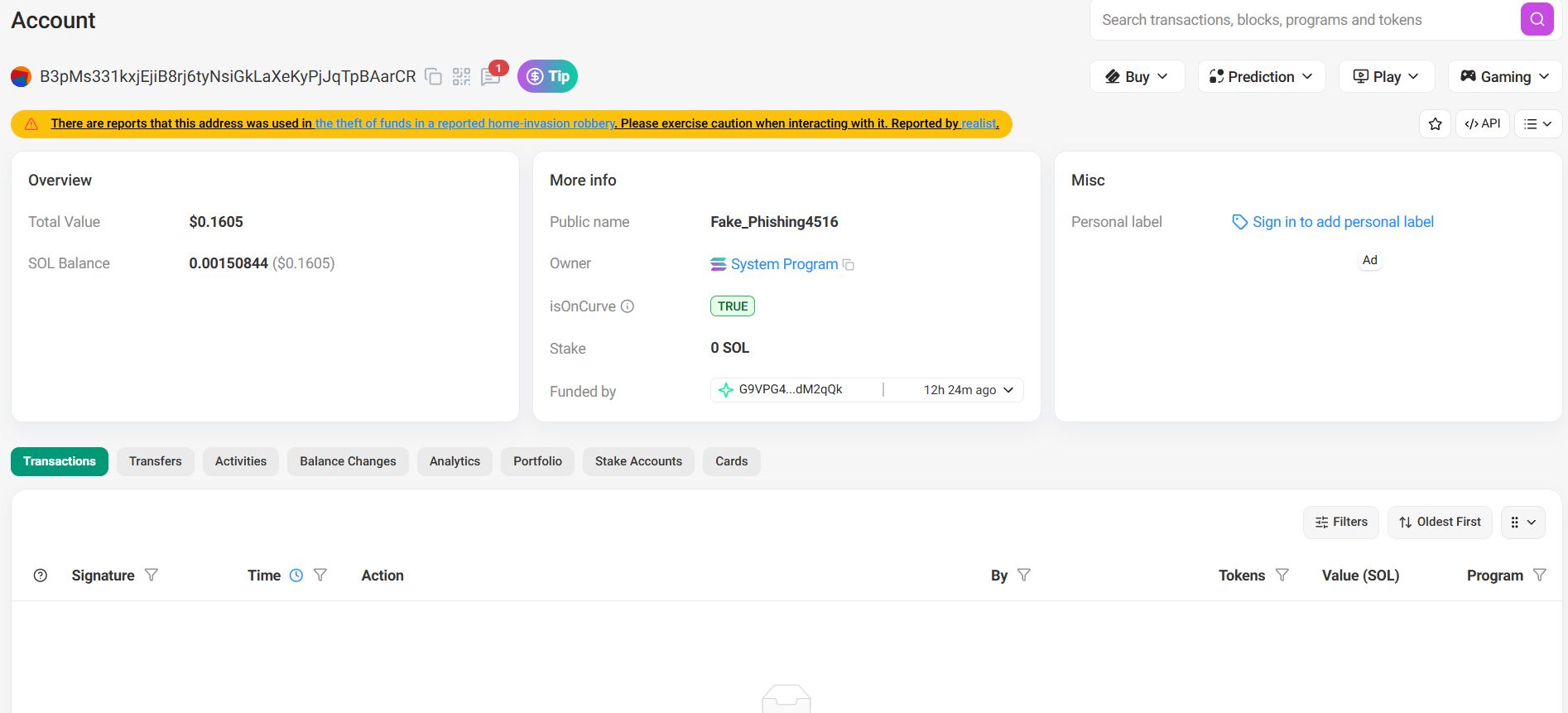
Task: Open the home-invasion robbery report link
Action: [465, 123]
